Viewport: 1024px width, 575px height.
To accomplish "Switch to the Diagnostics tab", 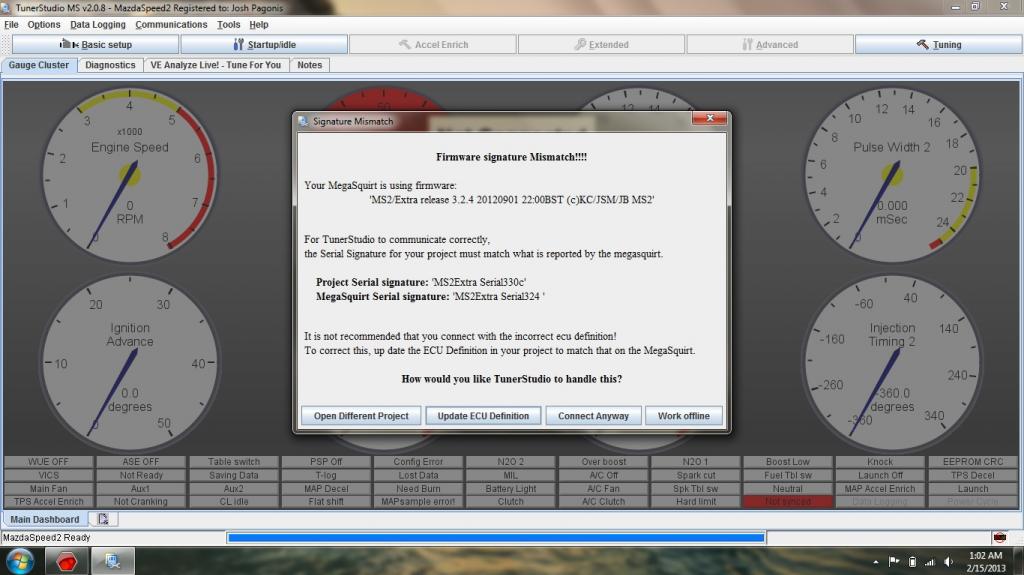I will coord(110,65).
